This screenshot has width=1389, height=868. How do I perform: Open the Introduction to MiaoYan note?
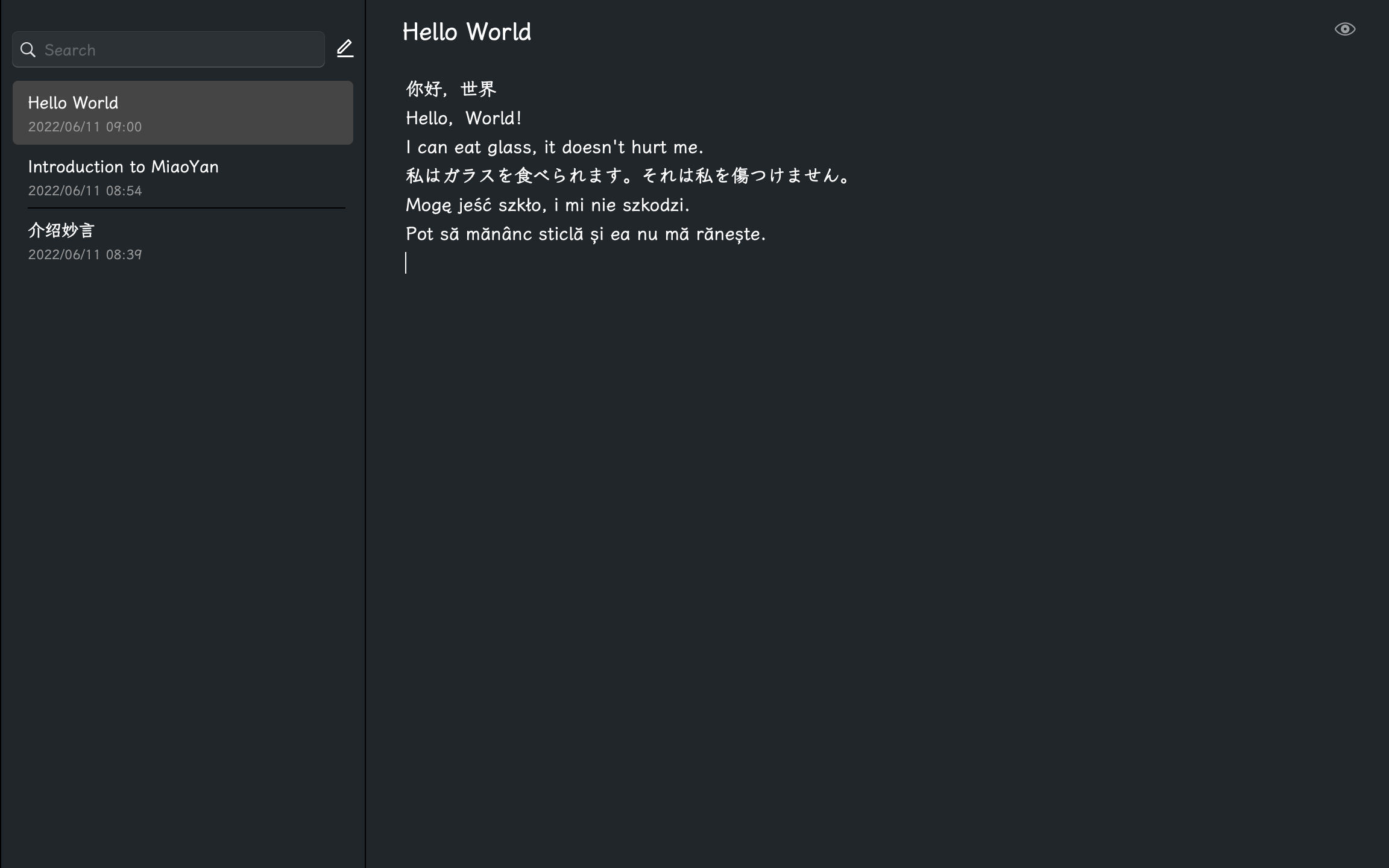(183, 177)
